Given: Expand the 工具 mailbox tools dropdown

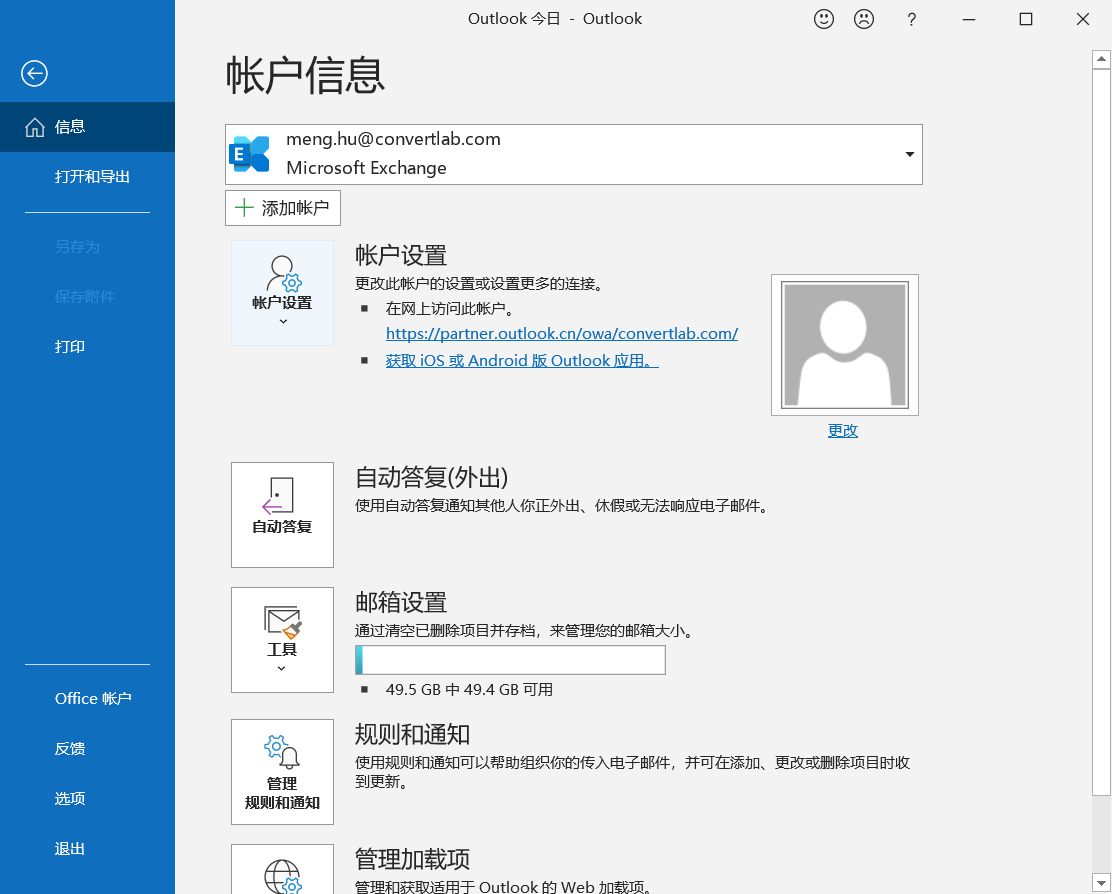Looking at the screenshot, I should tap(282, 639).
